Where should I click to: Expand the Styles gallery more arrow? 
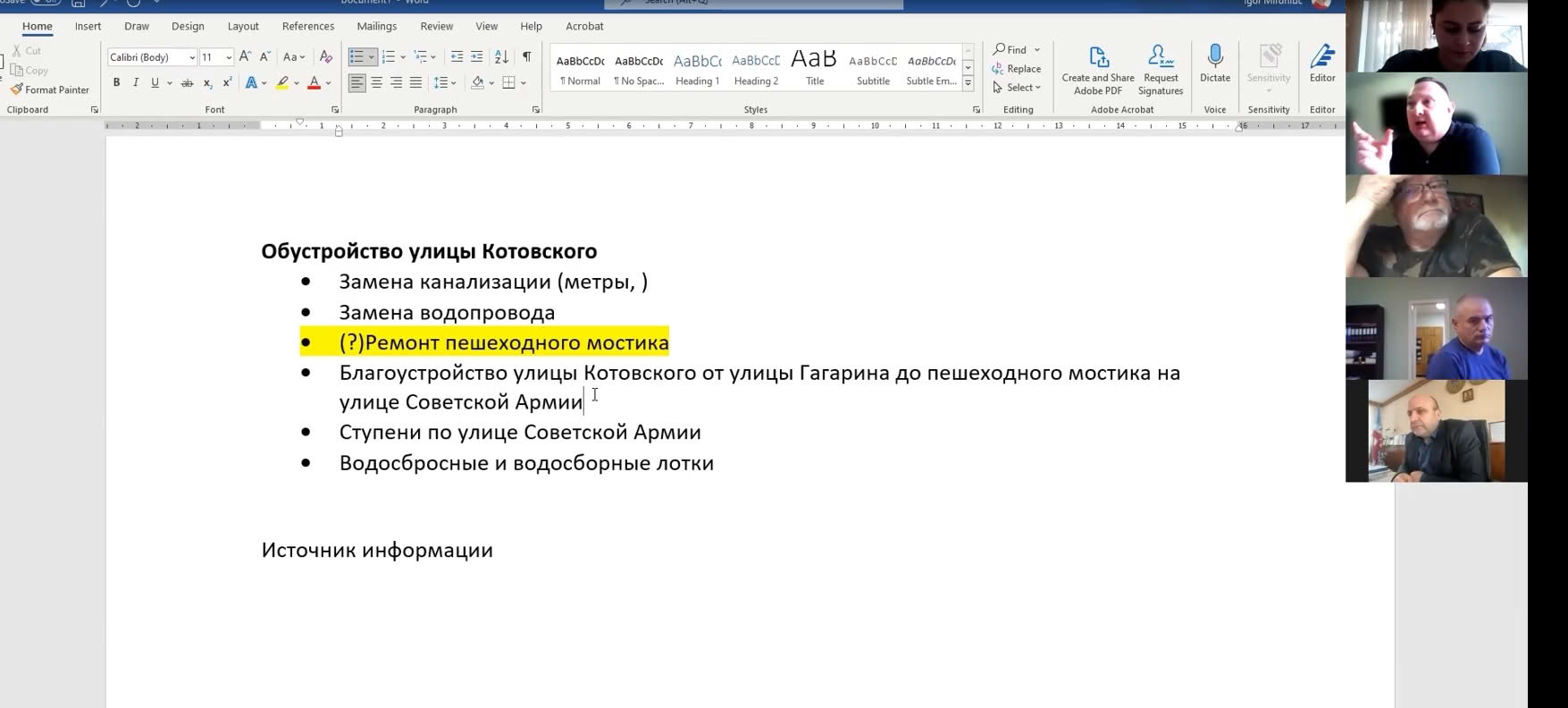pyautogui.click(x=968, y=83)
